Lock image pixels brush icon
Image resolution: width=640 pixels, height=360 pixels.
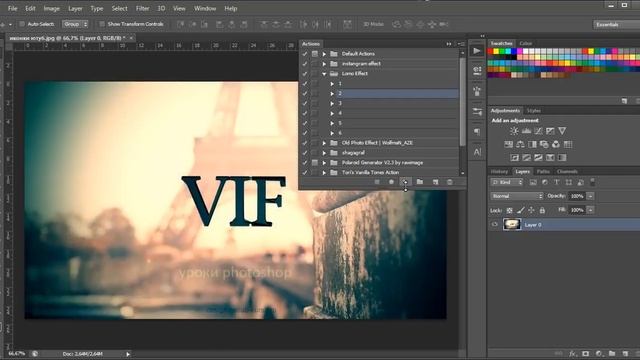tap(520, 210)
